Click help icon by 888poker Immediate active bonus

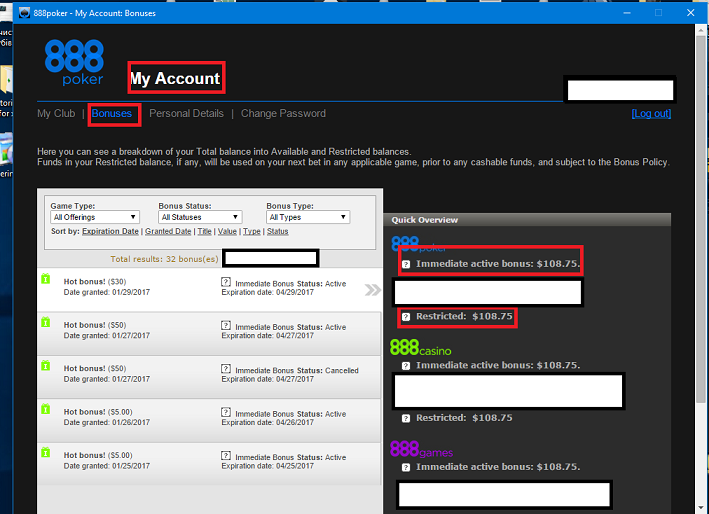click(406, 264)
